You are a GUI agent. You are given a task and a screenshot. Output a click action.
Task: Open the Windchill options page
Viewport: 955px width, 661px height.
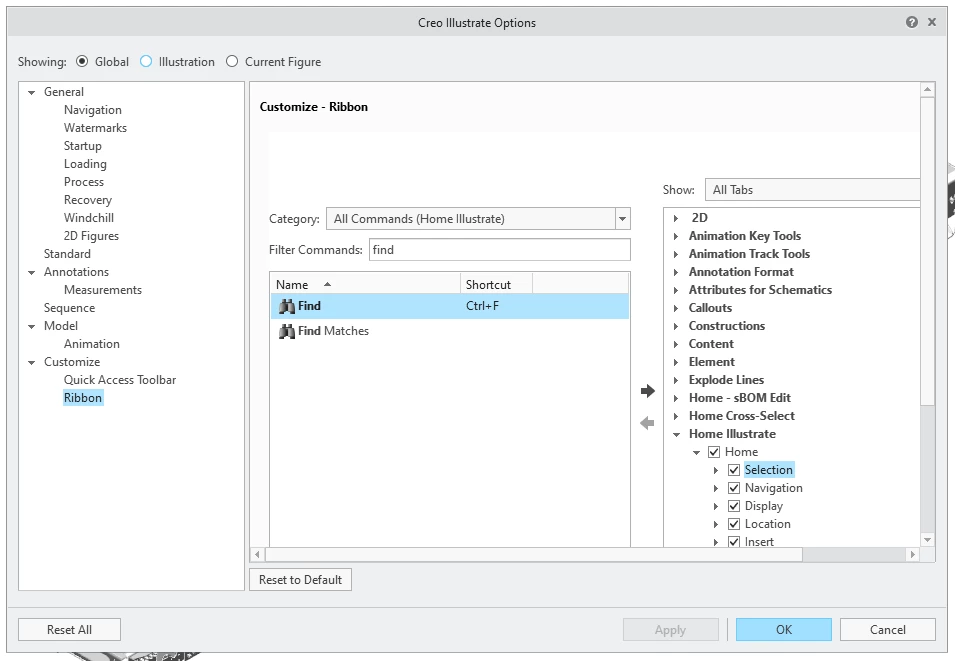click(88, 217)
